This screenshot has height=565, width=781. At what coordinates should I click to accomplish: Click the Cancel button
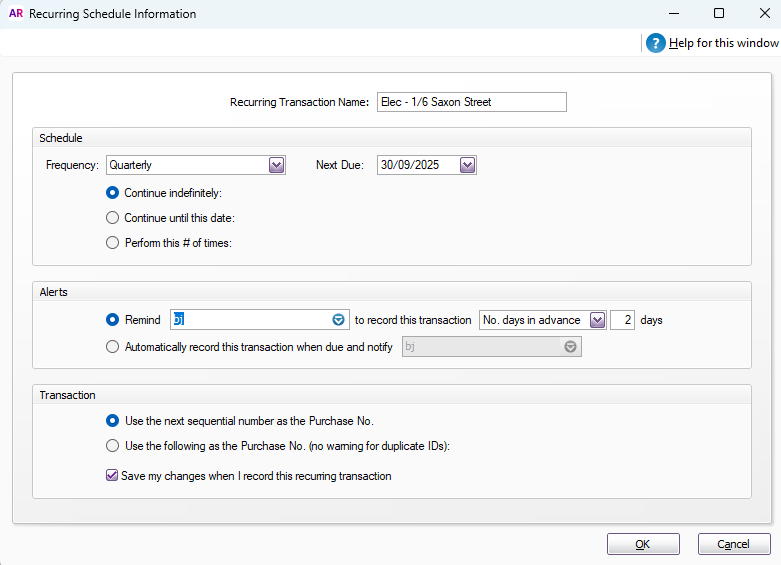click(x=734, y=544)
